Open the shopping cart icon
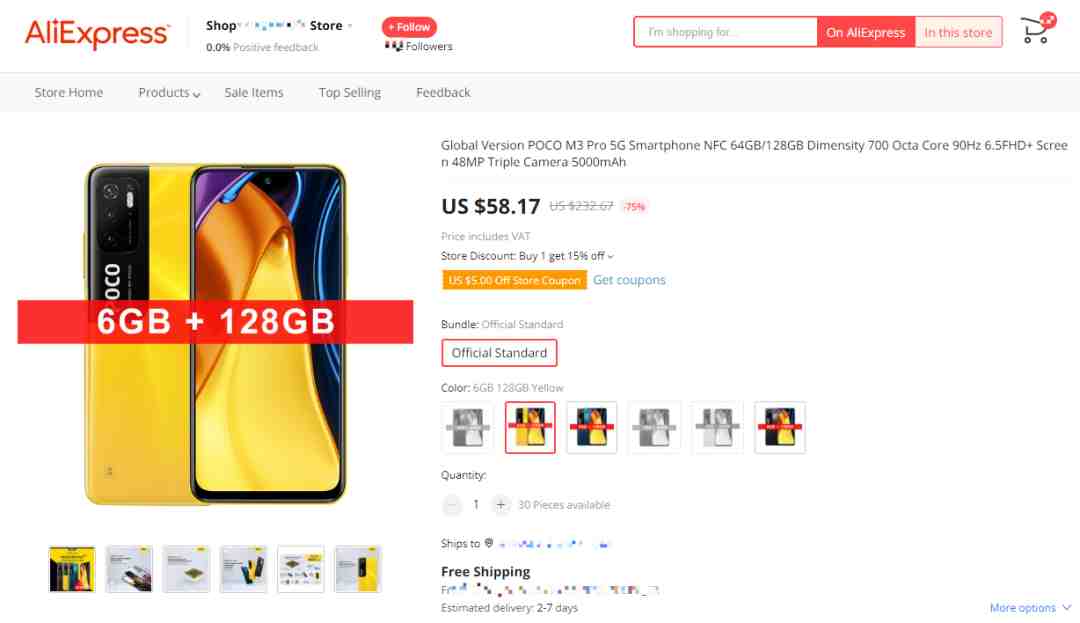This screenshot has height=623, width=1080. click(x=1035, y=31)
